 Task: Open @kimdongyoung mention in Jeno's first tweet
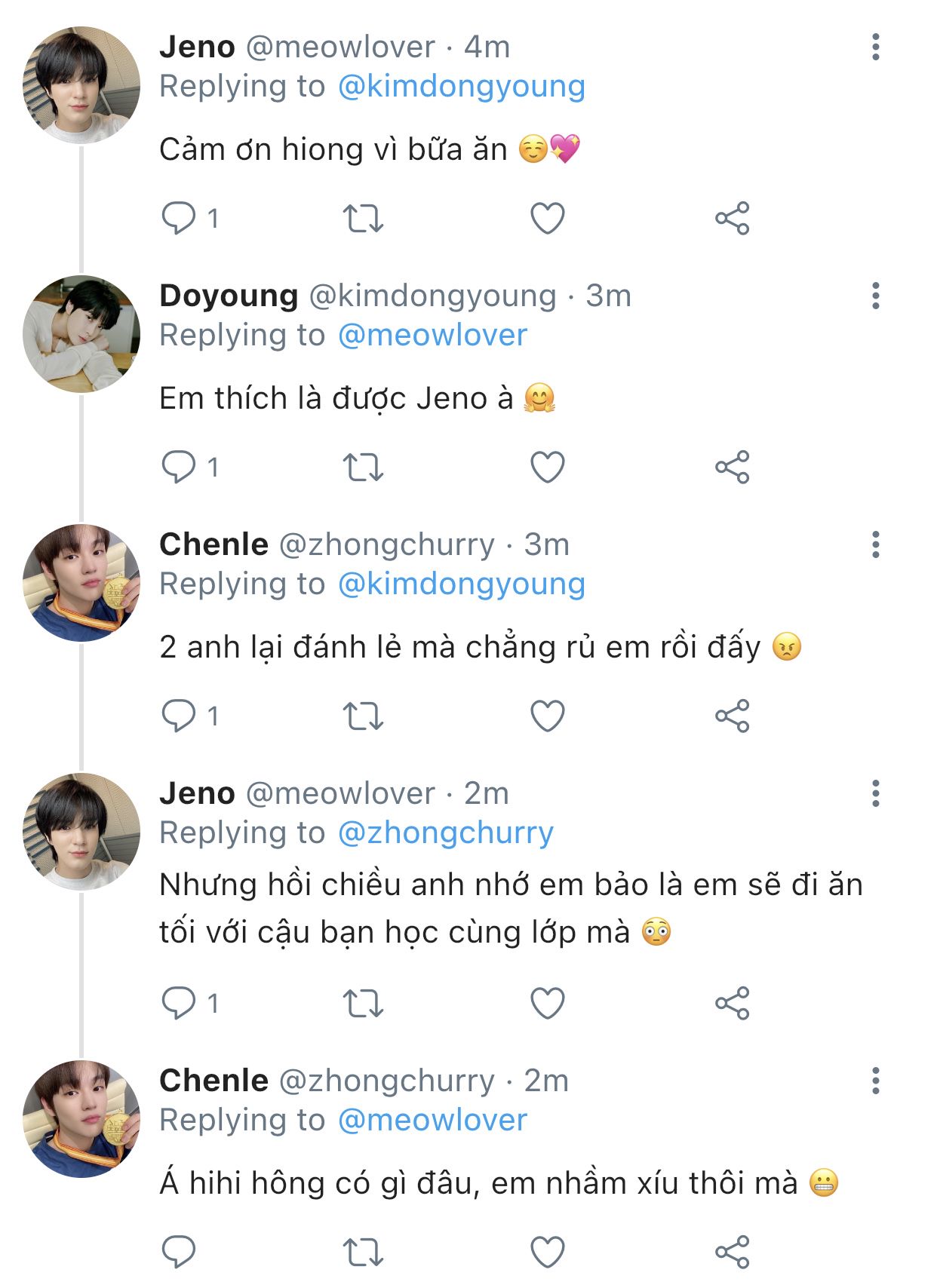tap(461, 87)
